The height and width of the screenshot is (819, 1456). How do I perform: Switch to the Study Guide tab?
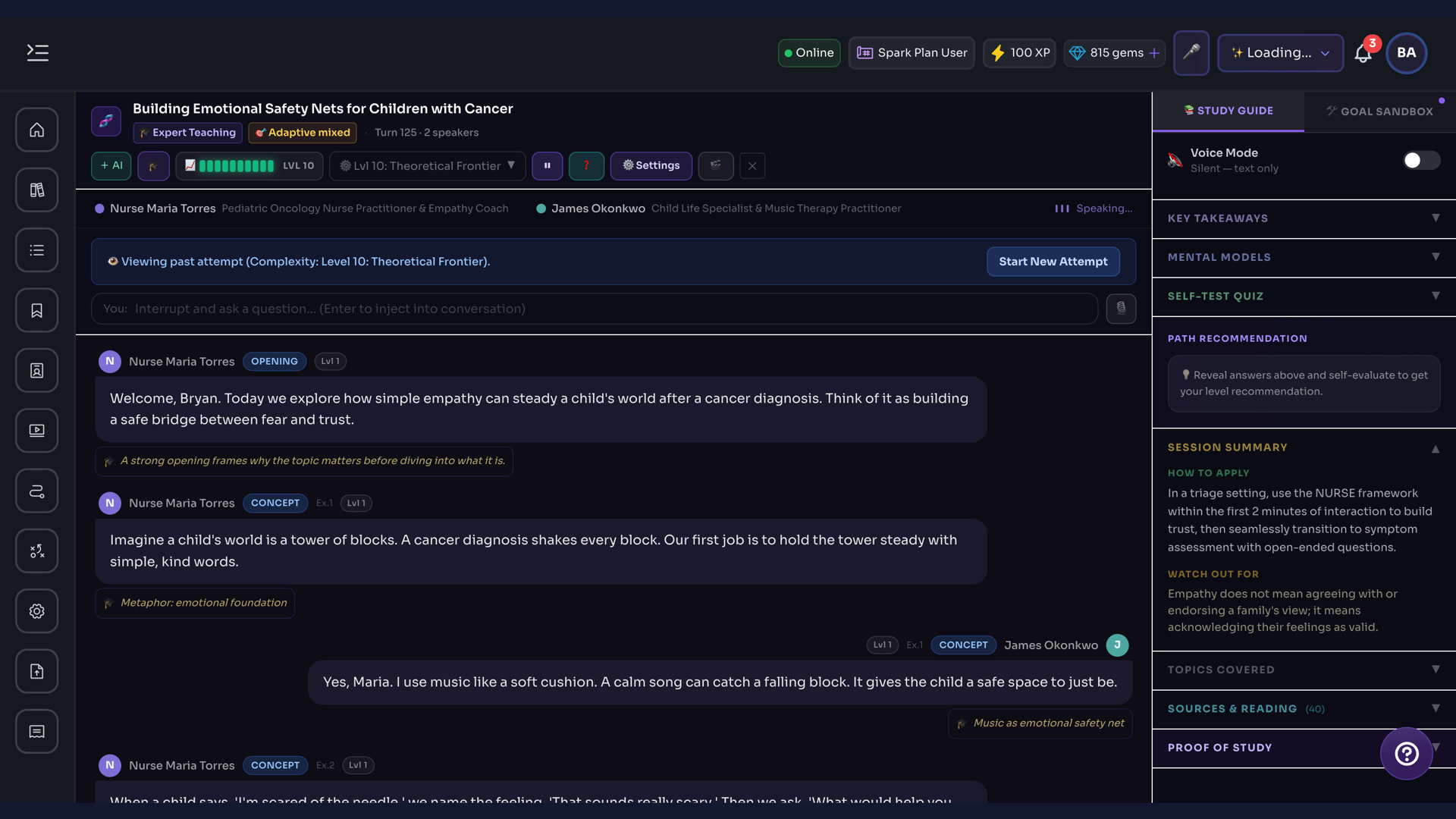click(1228, 111)
